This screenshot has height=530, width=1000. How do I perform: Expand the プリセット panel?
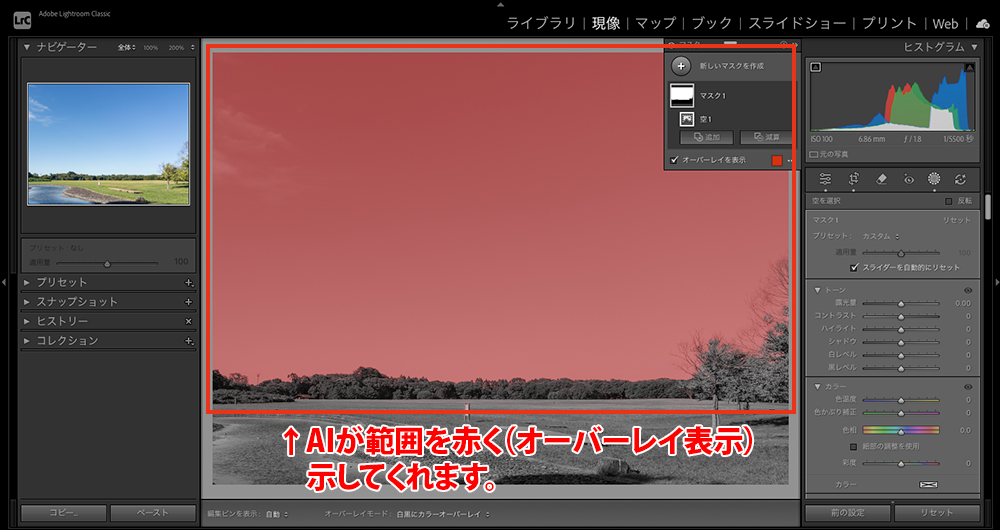[x=27, y=283]
